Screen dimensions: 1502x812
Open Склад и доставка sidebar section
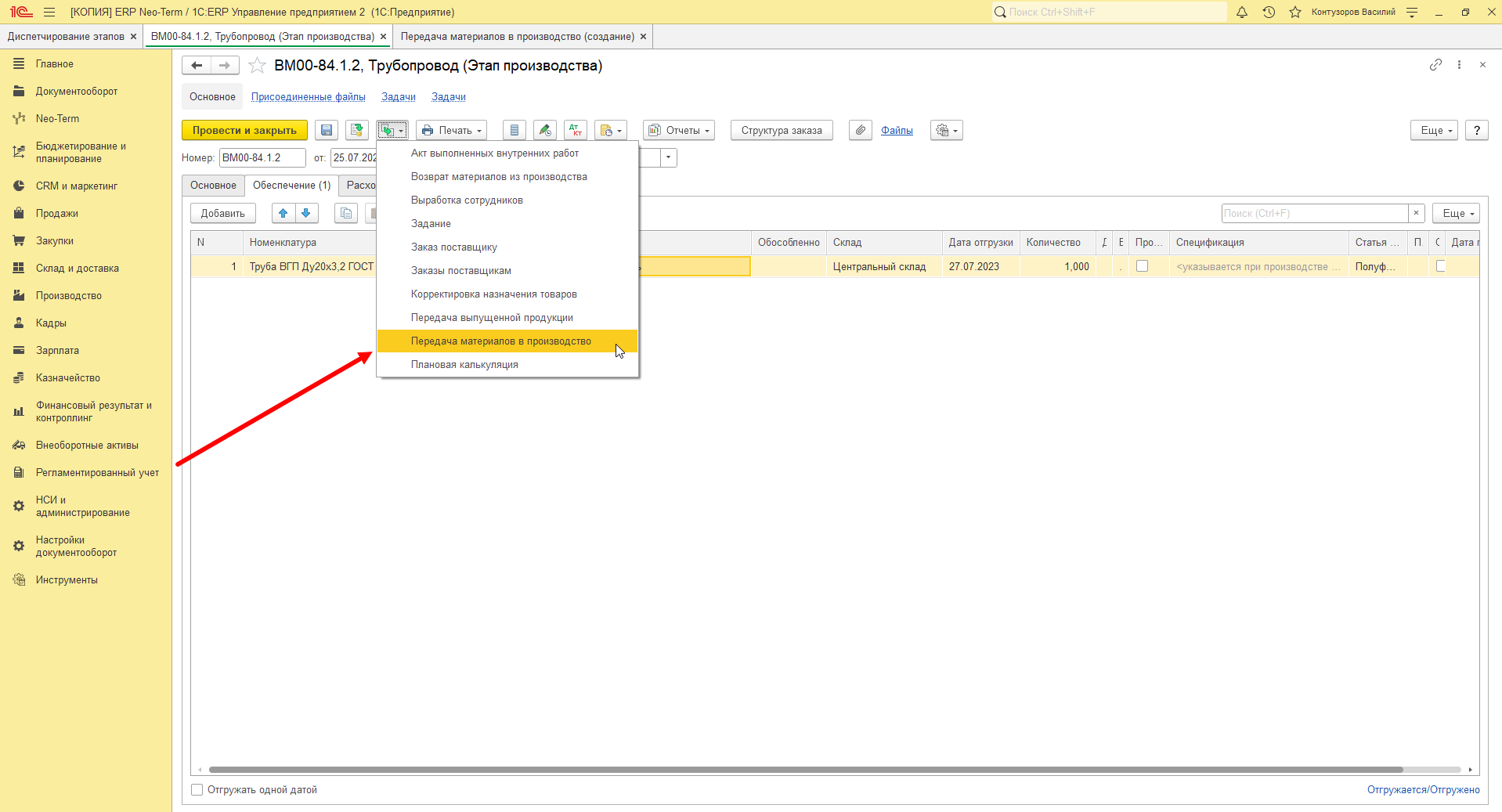(x=77, y=268)
